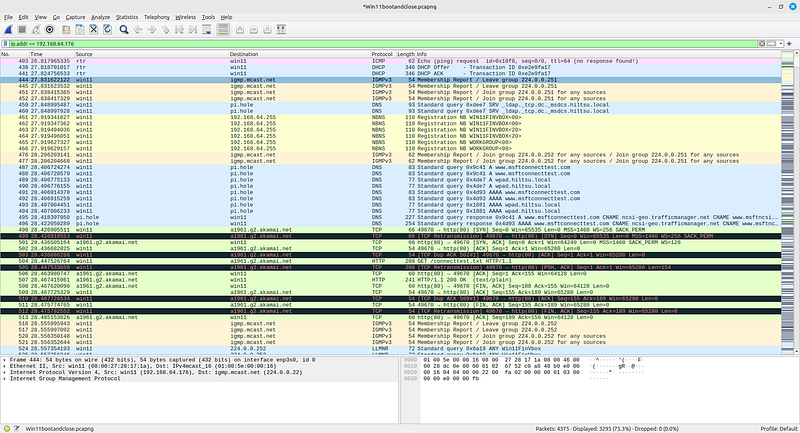Sort by the Source column header
The image size is (800, 433).
[152, 54]
